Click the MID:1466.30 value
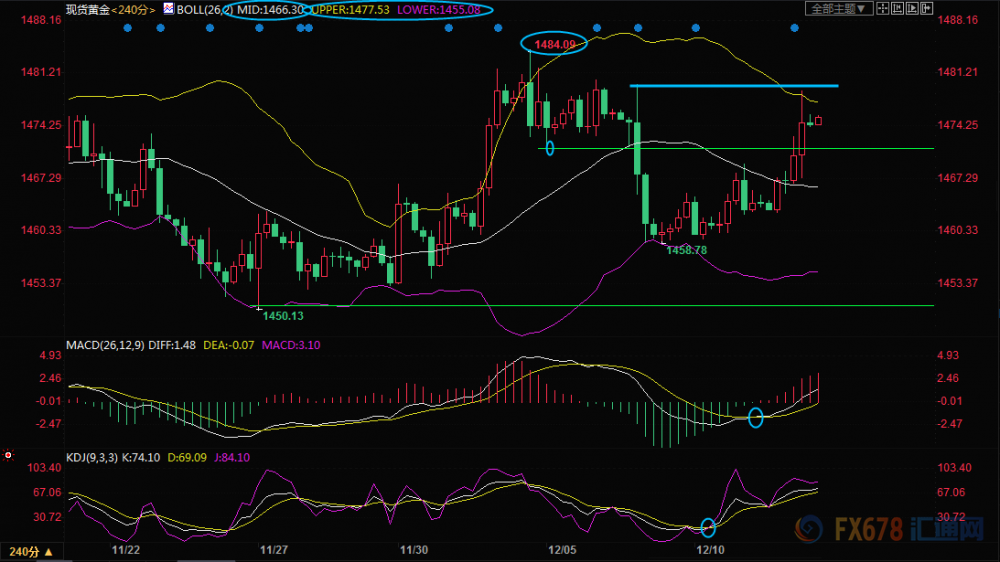 tap(270, 10)
